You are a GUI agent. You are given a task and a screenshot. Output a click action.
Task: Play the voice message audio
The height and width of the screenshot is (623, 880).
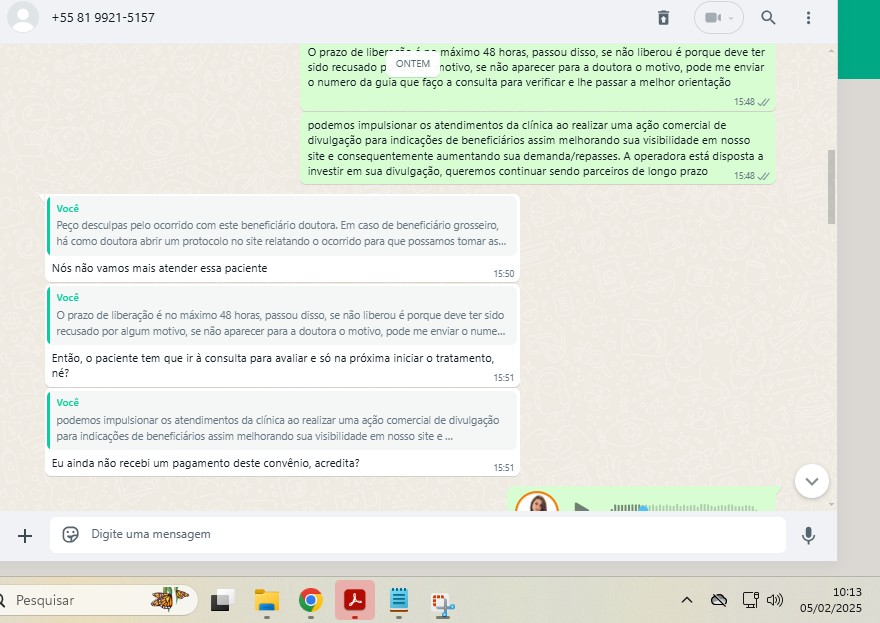(581, 506)
